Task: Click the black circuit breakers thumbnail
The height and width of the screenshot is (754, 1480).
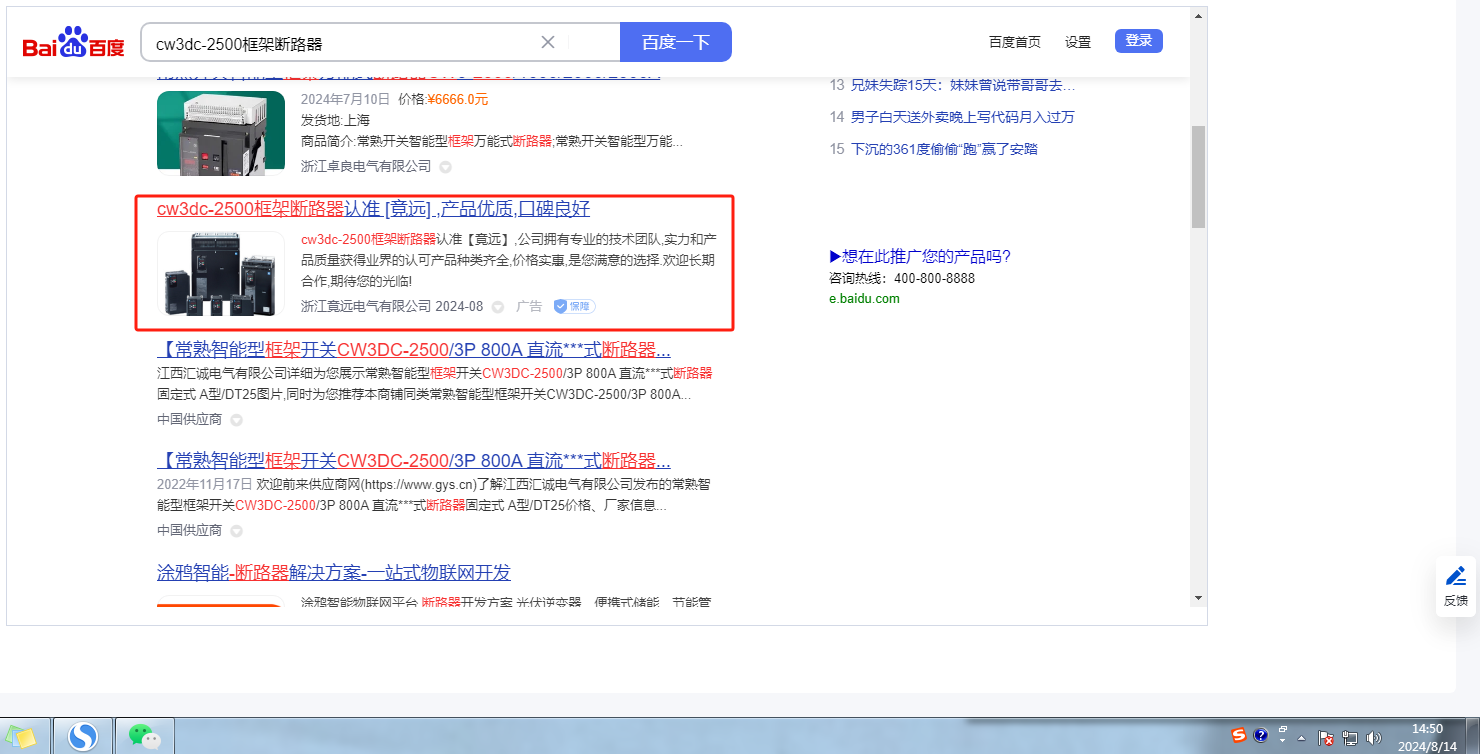Action: (220, 273)
